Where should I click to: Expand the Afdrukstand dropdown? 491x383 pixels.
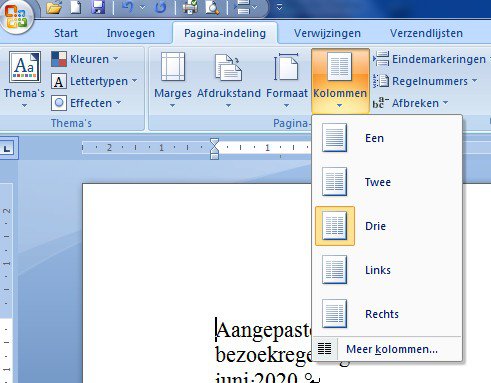pyautogui.click(x=229, y=80)
